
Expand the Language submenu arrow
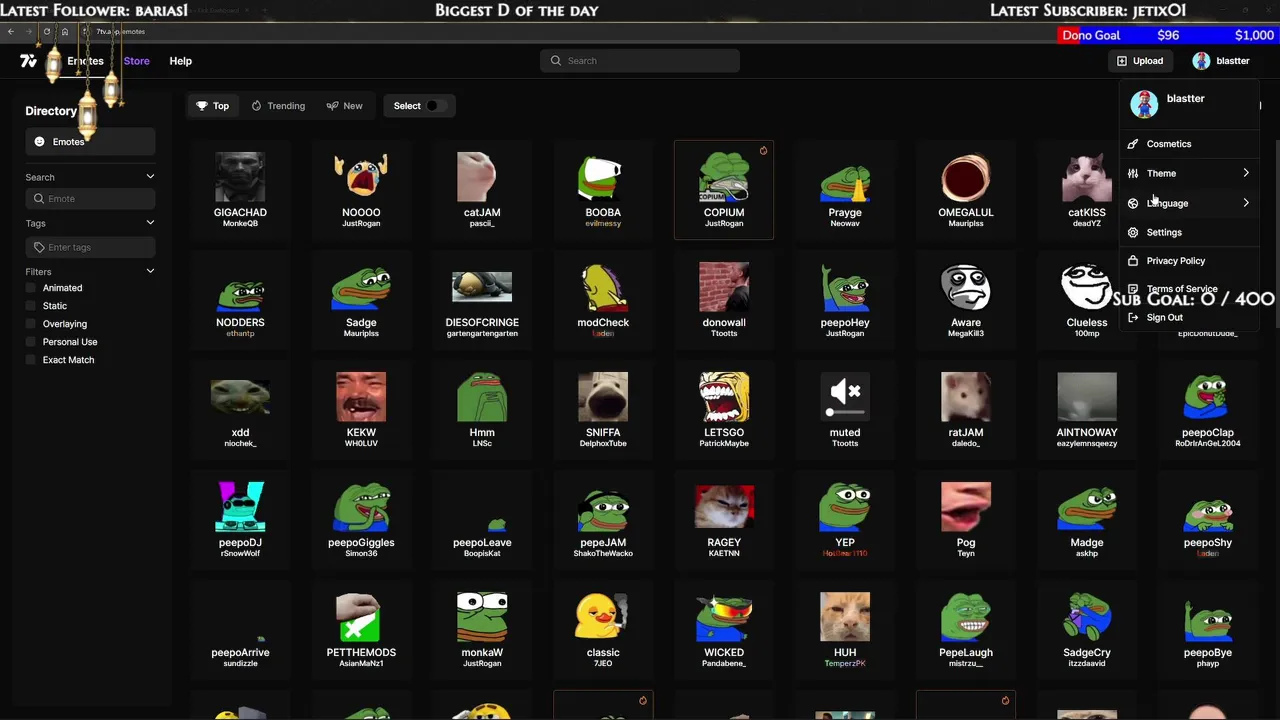tap(1246, 203)
